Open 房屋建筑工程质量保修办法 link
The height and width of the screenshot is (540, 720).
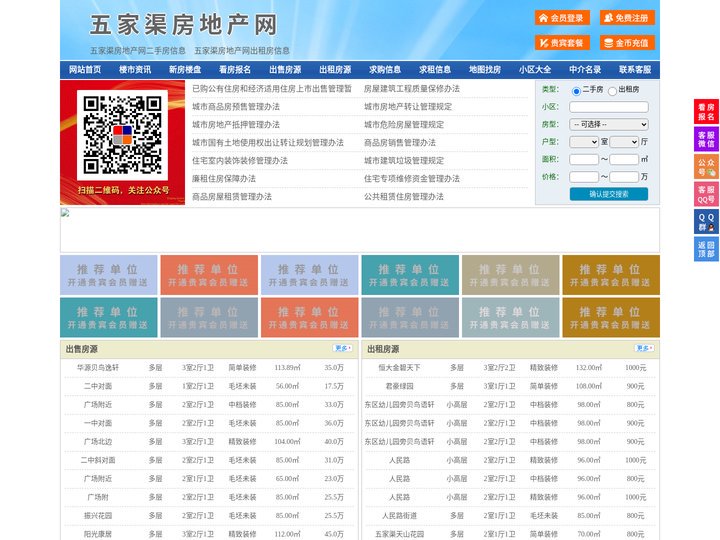[412, 89]
